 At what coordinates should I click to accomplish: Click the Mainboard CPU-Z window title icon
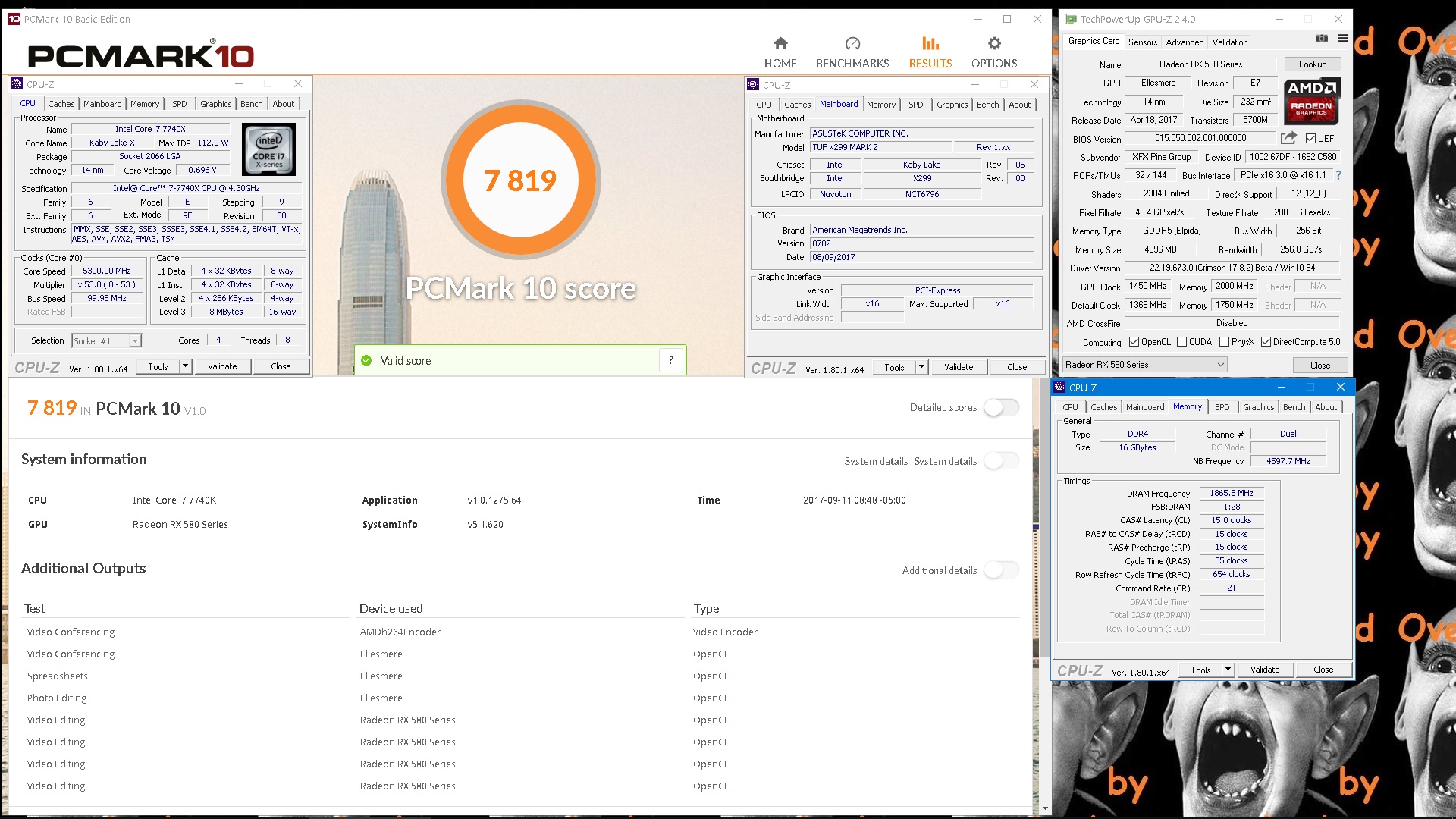click(x=753, y=84)
